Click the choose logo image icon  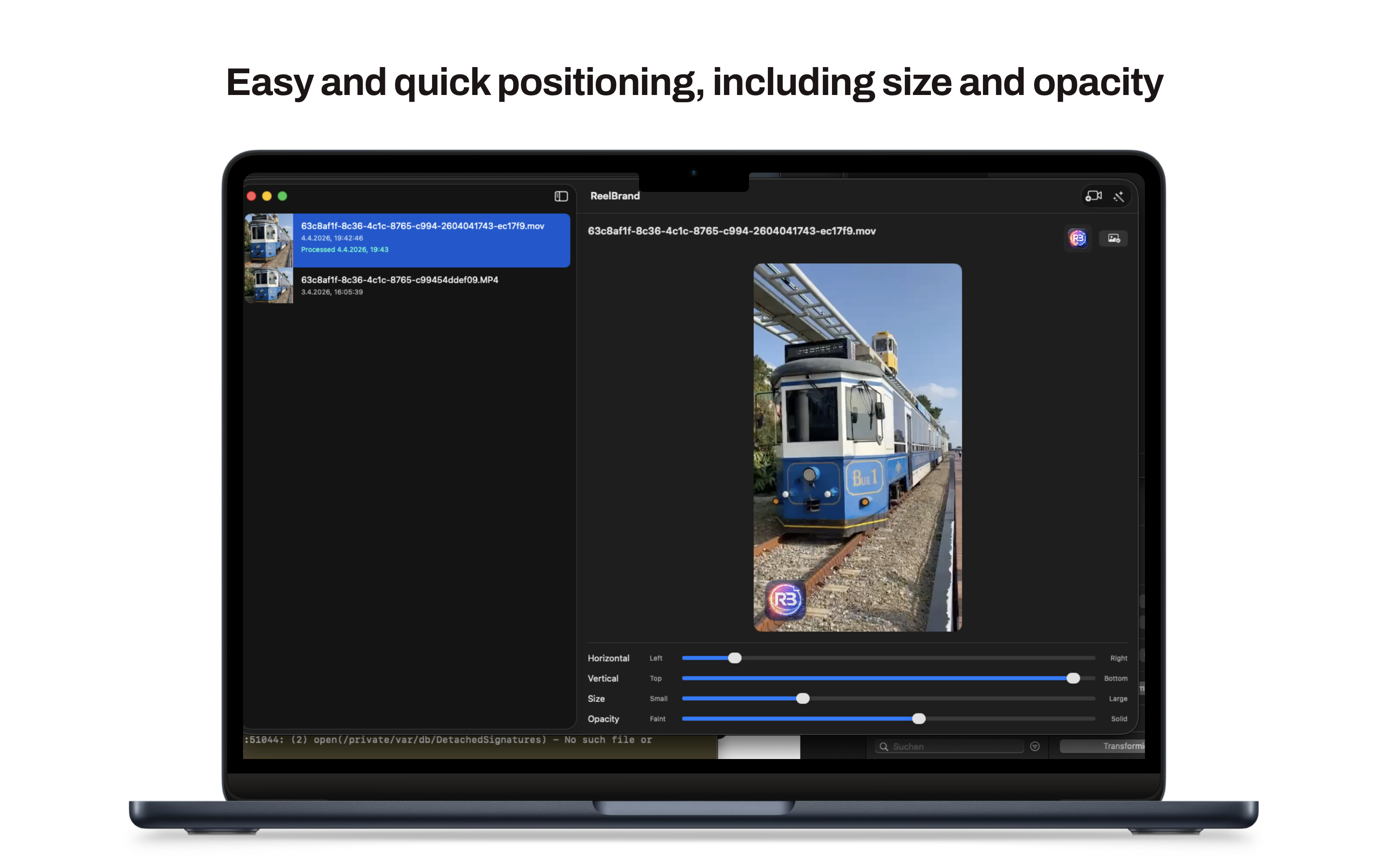1114,238
